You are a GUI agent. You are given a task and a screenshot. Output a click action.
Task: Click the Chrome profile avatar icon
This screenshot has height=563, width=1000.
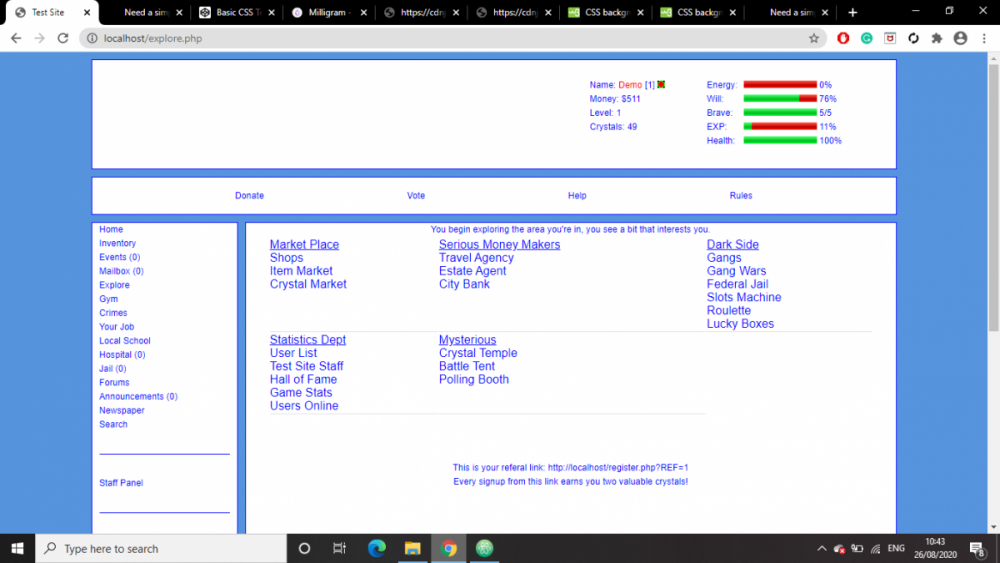click(x=960, y=38)
